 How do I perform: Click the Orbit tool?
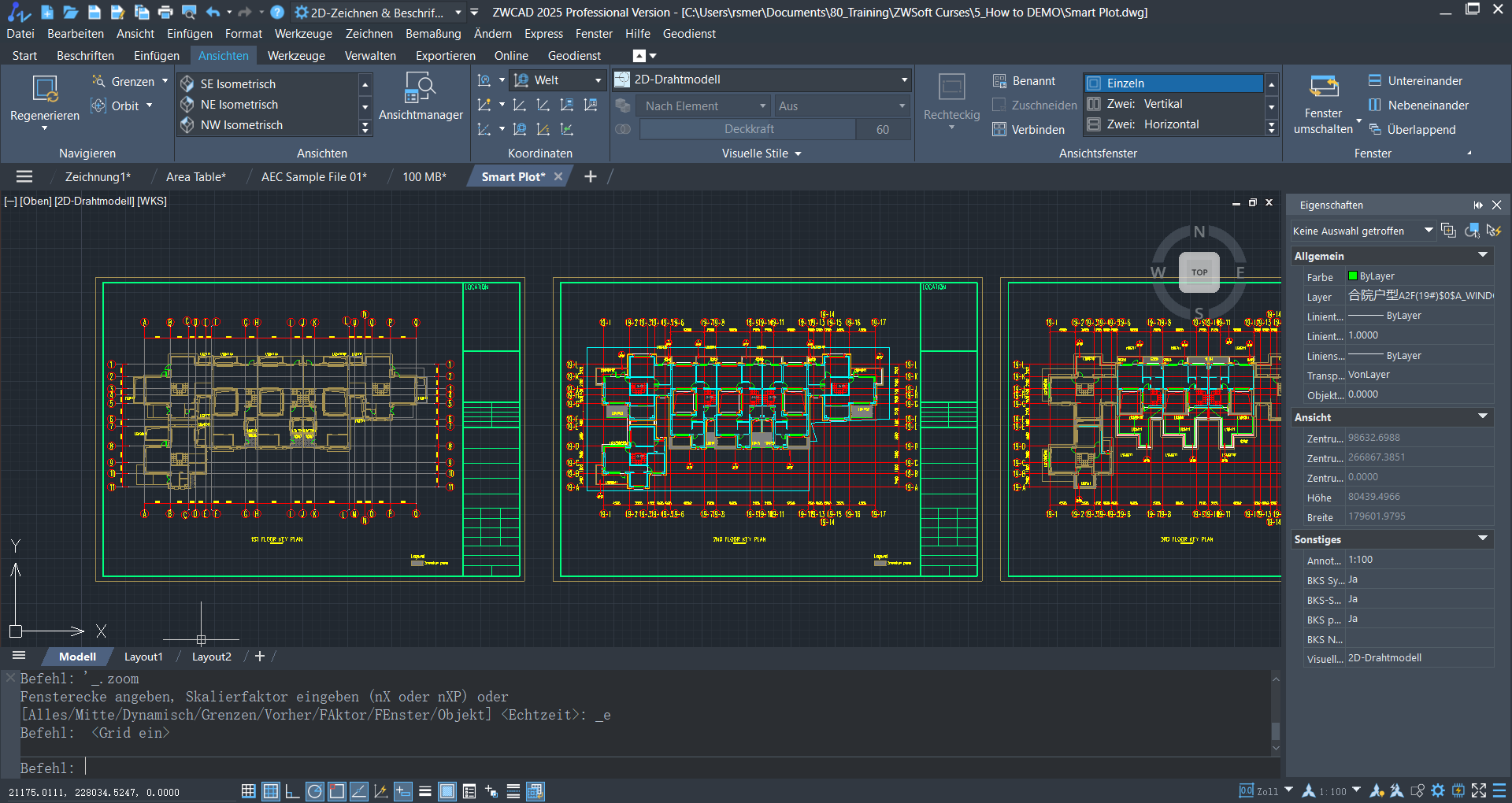pyautogui.click(x=124, y=106)
